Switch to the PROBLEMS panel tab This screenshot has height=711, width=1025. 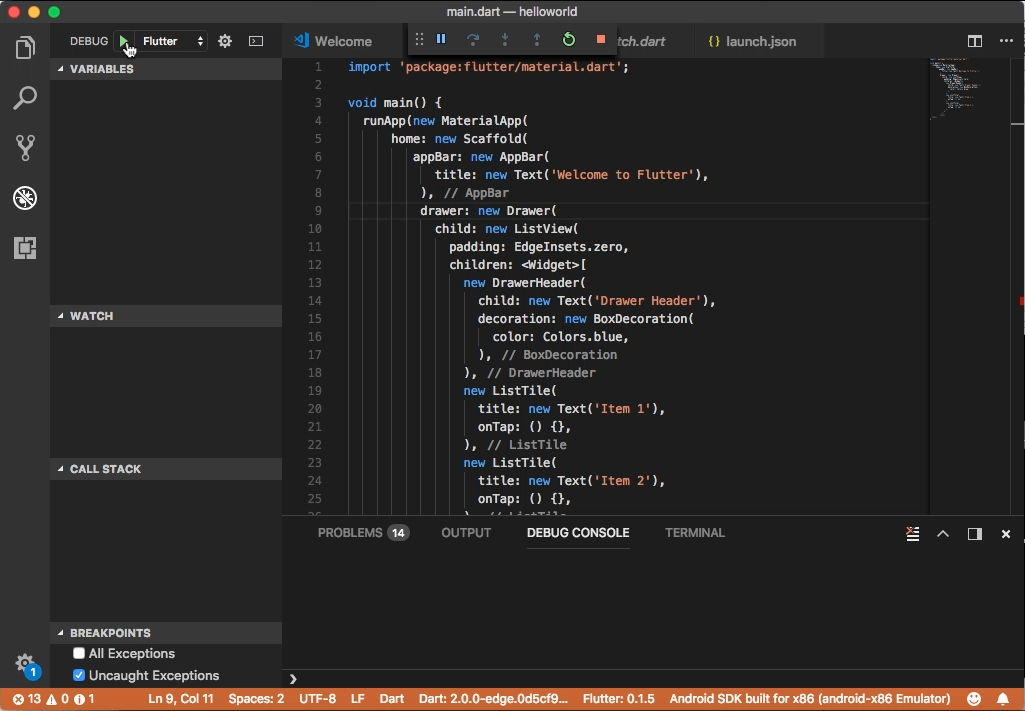(363, 533)
